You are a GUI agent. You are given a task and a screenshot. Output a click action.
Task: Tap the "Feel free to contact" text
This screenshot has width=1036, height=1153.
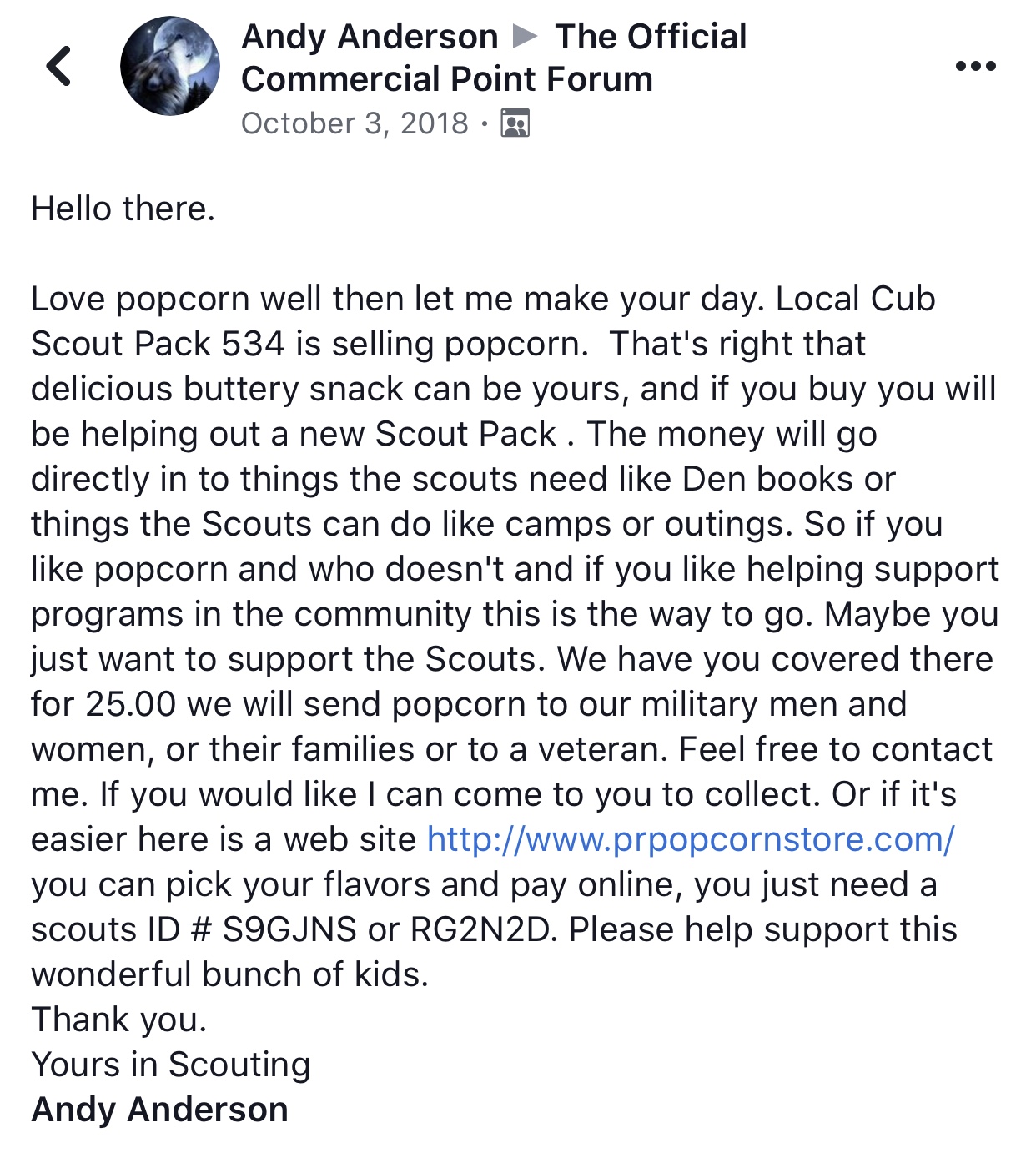coord(835,749)
